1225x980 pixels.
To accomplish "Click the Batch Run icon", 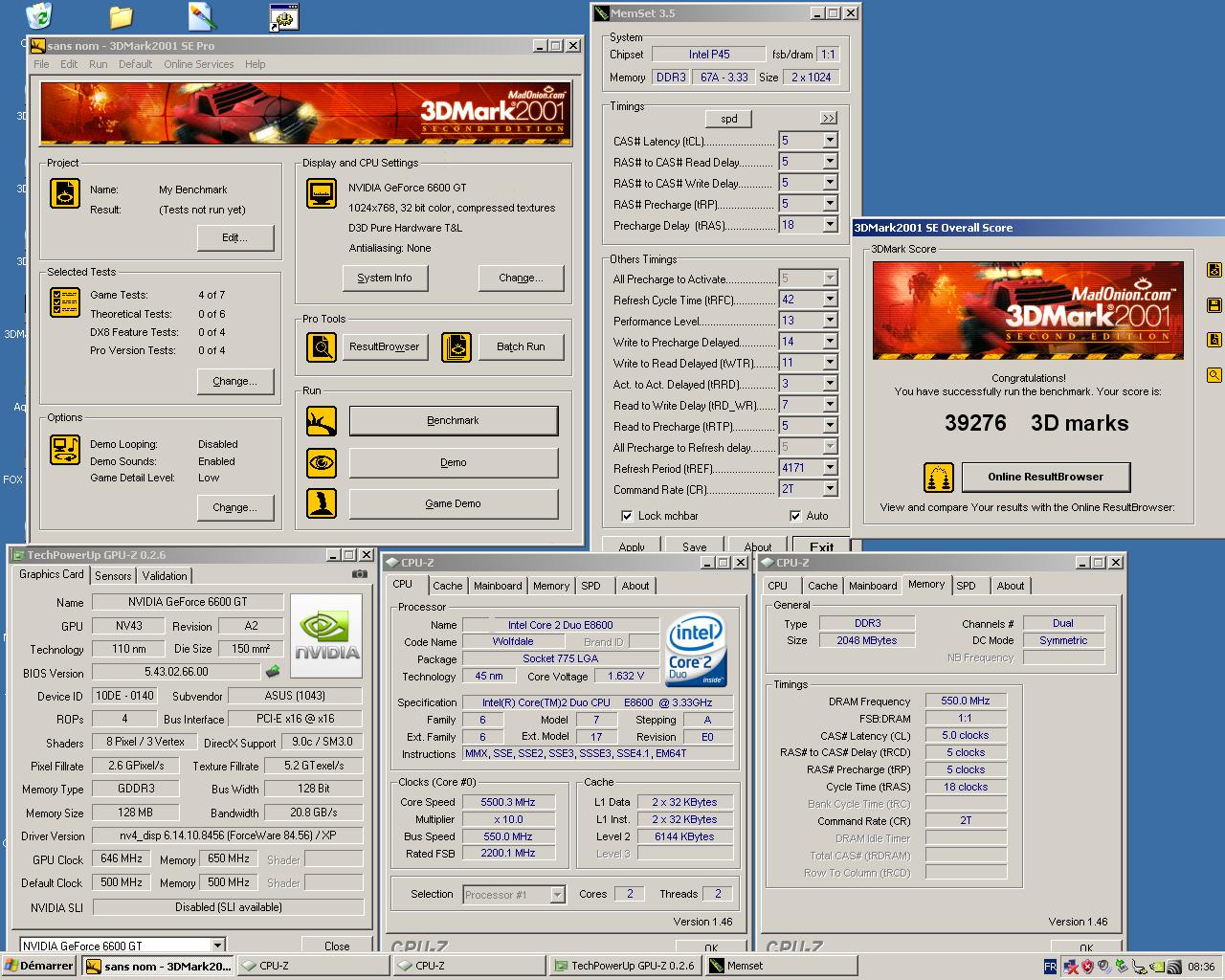I will coord(457,346).
